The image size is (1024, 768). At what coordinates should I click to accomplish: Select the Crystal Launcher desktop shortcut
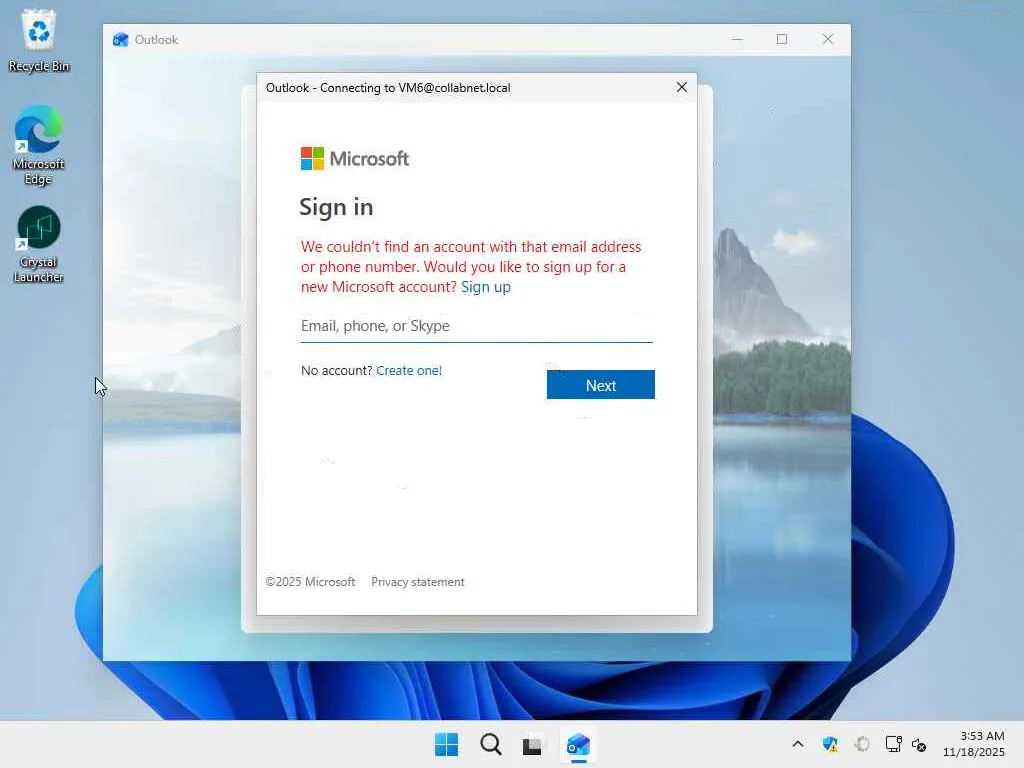[x=39, y=244]
